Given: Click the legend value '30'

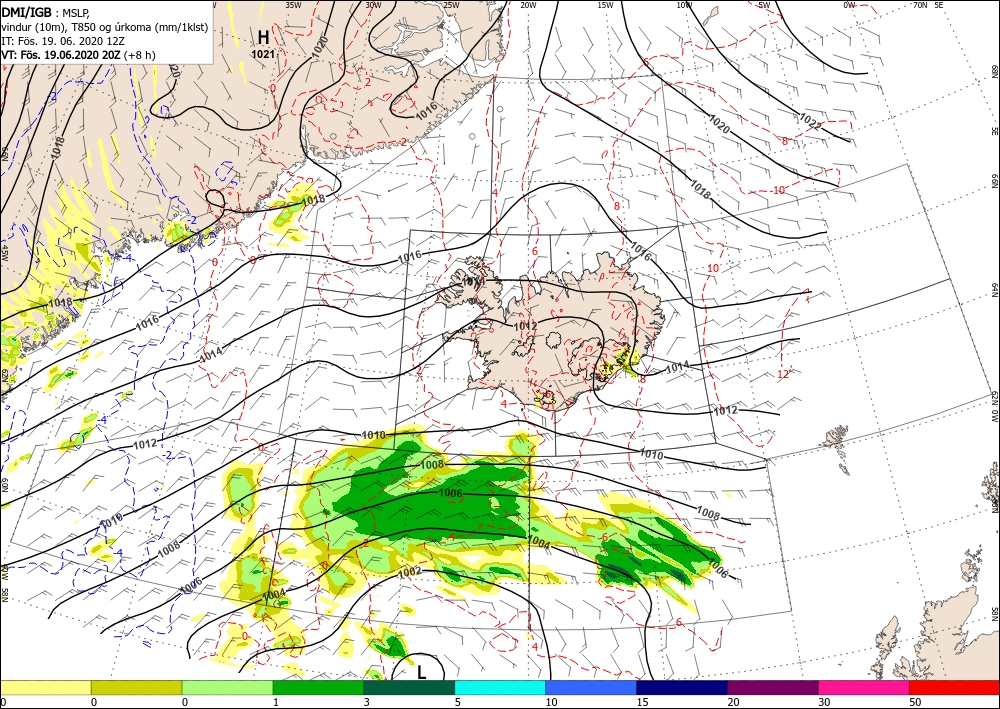Looking at the screenshot, I should tap(823, 702).
